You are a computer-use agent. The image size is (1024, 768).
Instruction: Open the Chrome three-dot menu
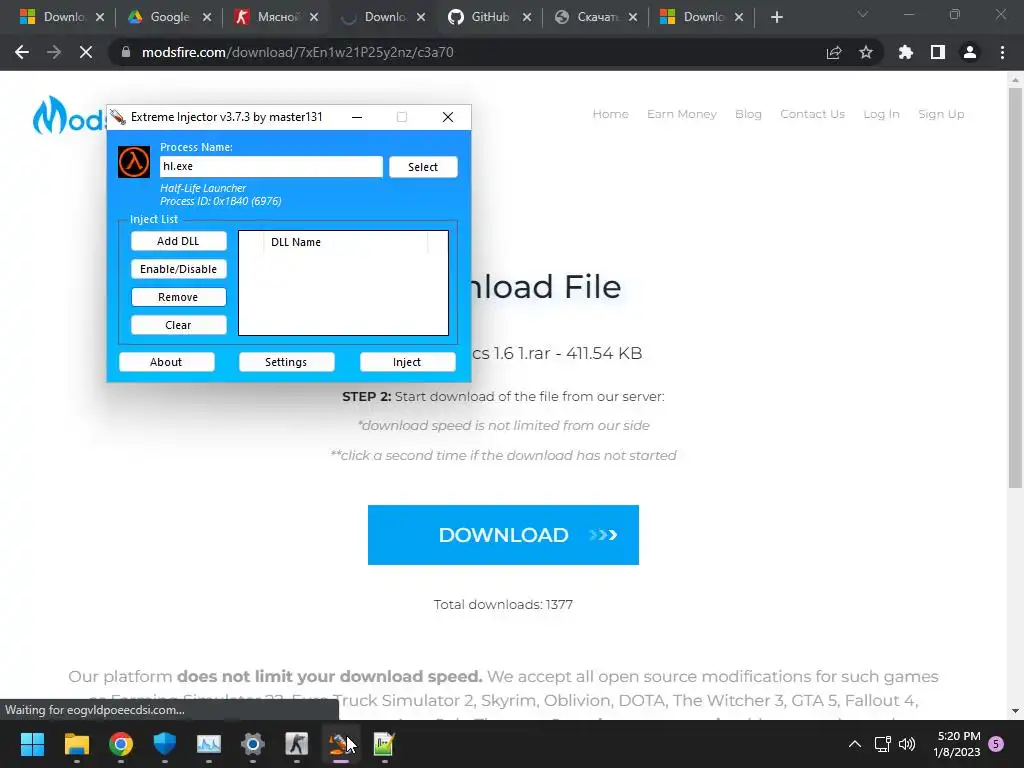(x=1002, y=52)
